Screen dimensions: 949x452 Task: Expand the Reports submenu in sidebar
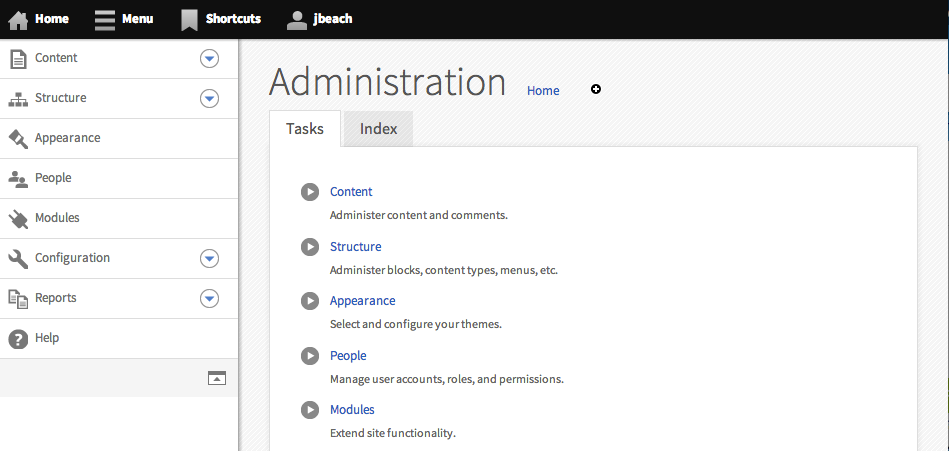(209, 299)
